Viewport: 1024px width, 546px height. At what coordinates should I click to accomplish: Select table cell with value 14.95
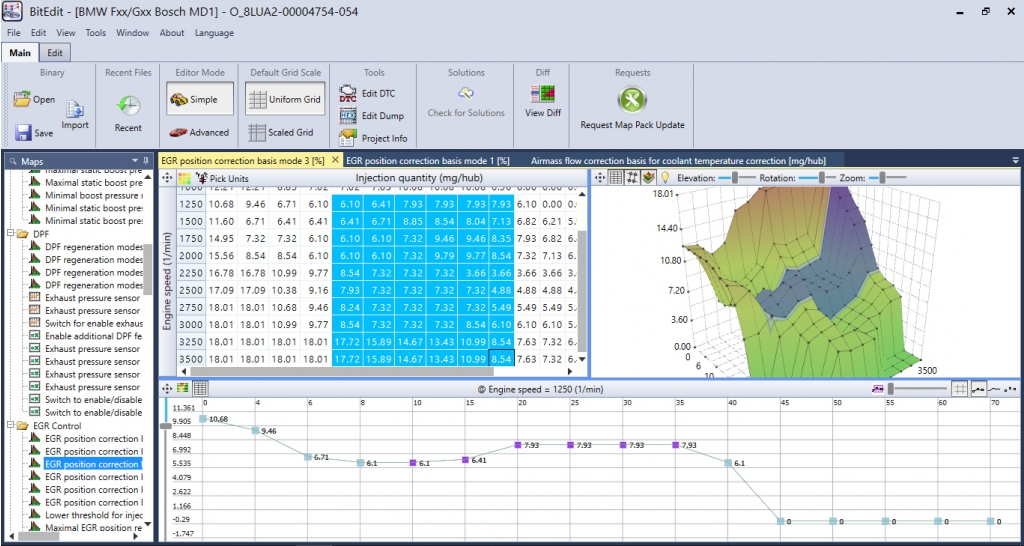point(221,239)
